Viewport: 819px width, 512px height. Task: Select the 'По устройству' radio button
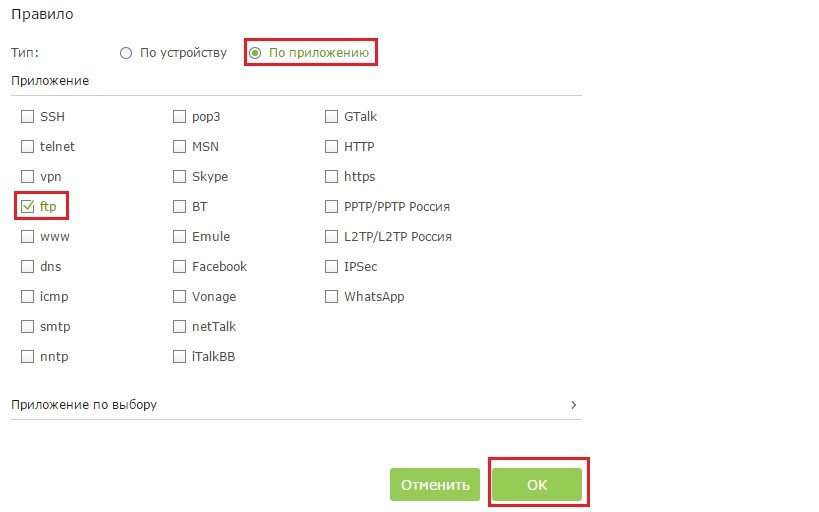(x=126, y=53)
